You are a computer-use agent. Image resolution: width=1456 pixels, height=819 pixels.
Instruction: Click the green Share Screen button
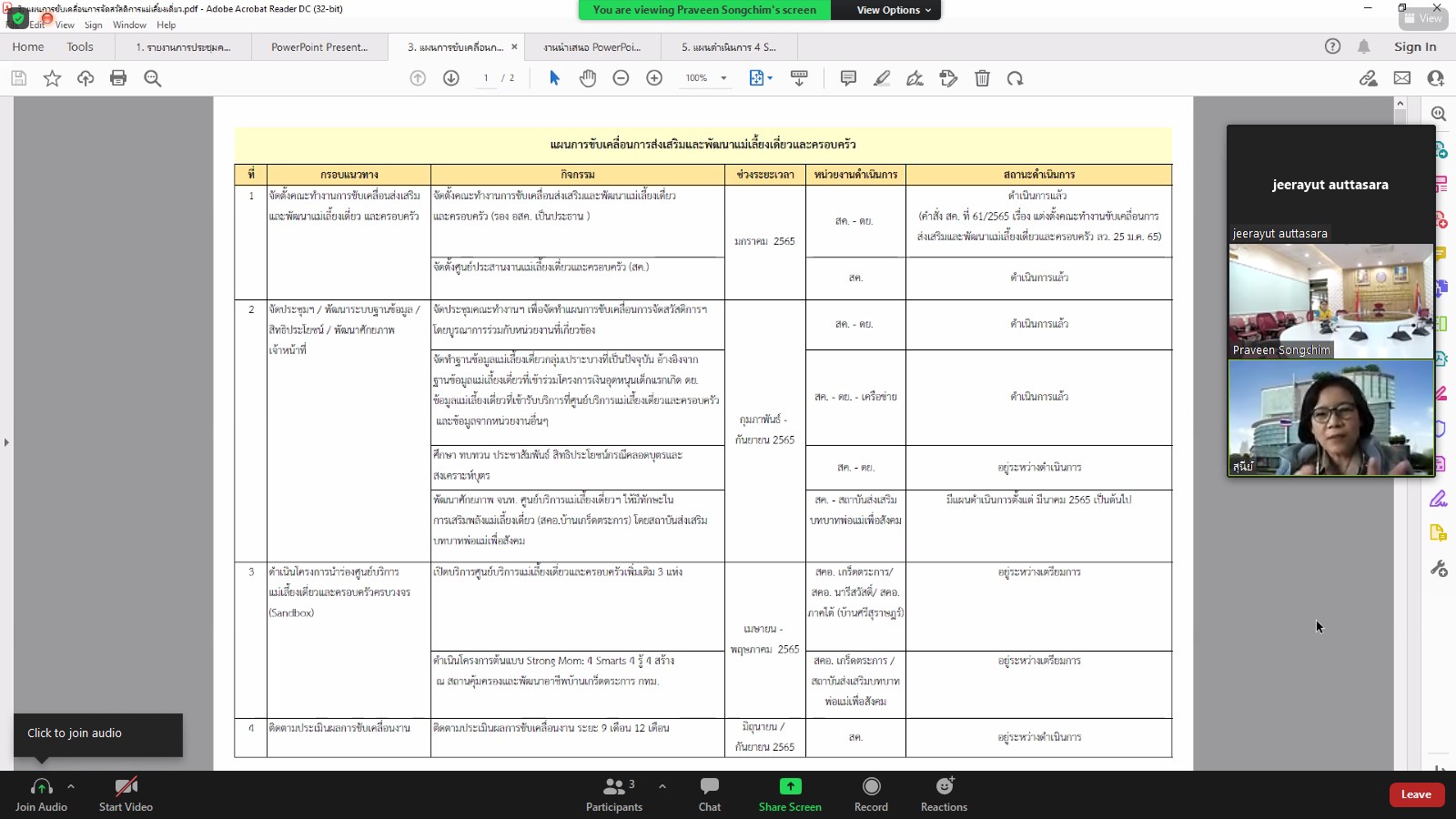click(x=790, y=794)
